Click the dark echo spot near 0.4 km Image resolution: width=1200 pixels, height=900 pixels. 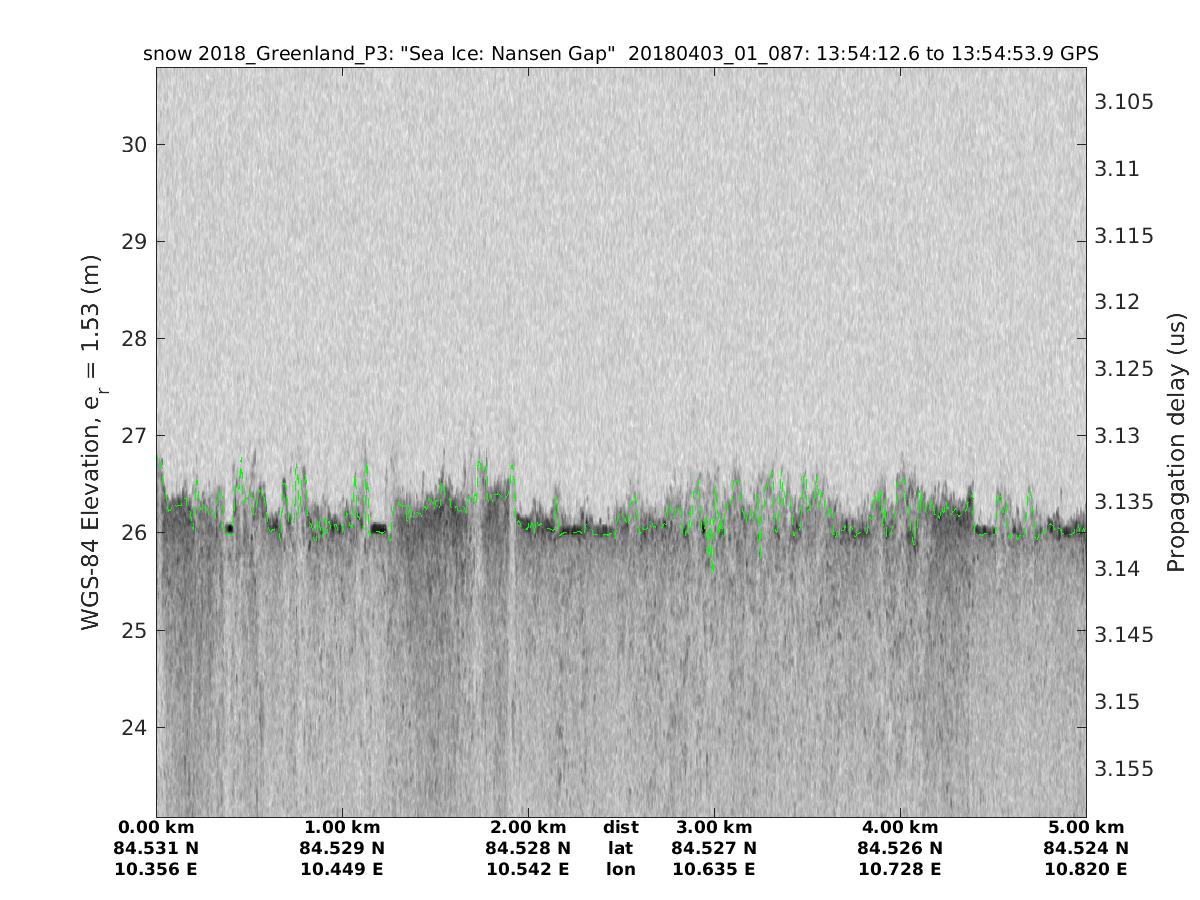(229, 528)
